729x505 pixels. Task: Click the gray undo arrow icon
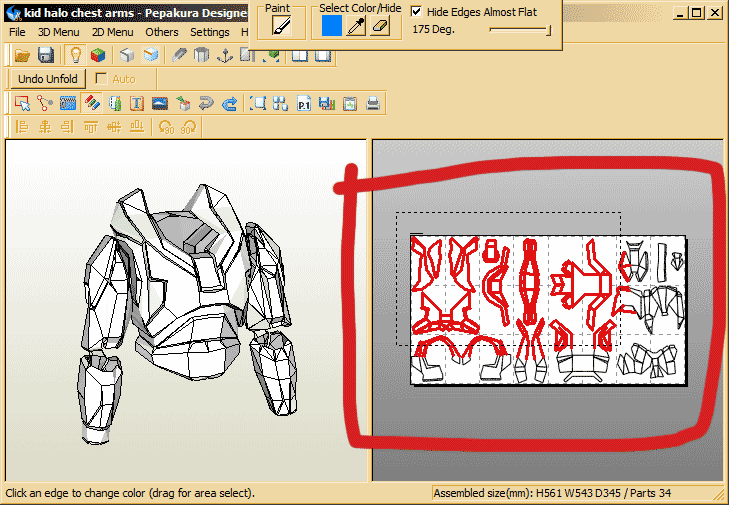point(206,103)
